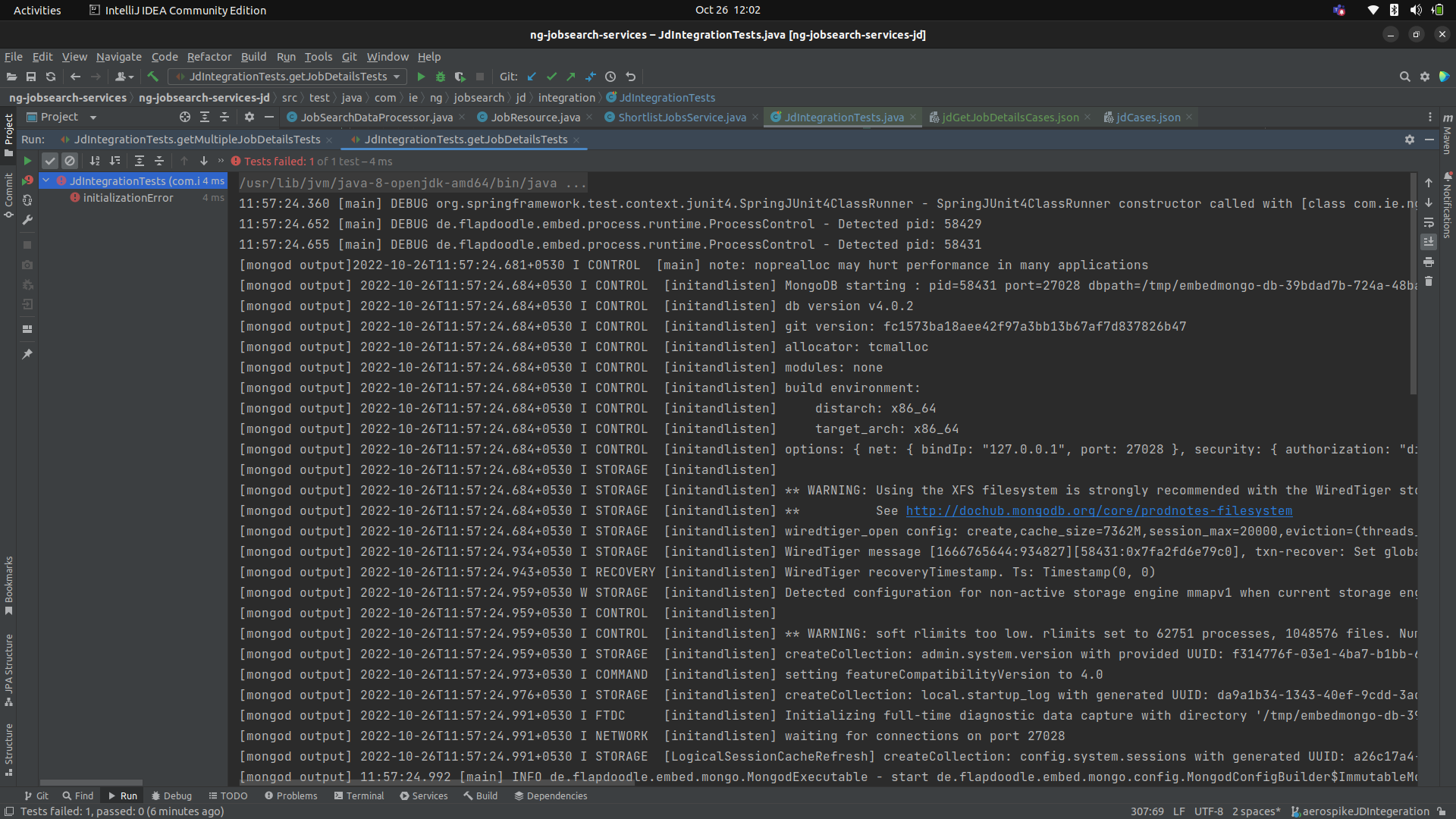Open IDE settings gear in main toolbar
The image size is (1456, 819).
(1425, 77)
